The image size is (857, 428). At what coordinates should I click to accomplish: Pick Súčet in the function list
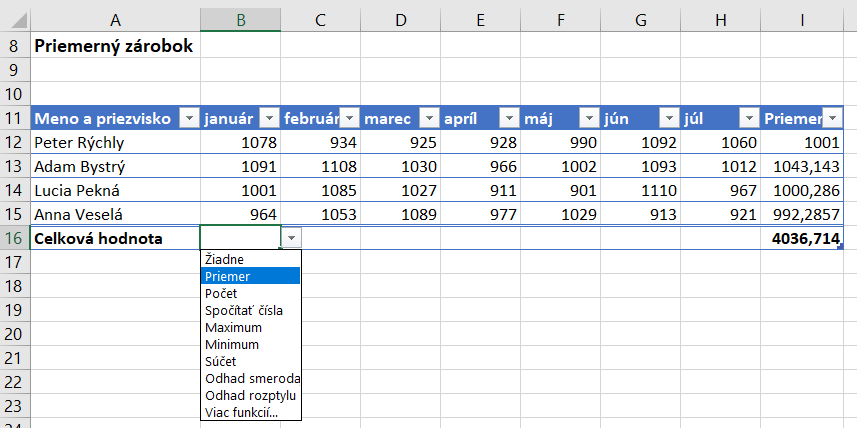click(221, 361)
